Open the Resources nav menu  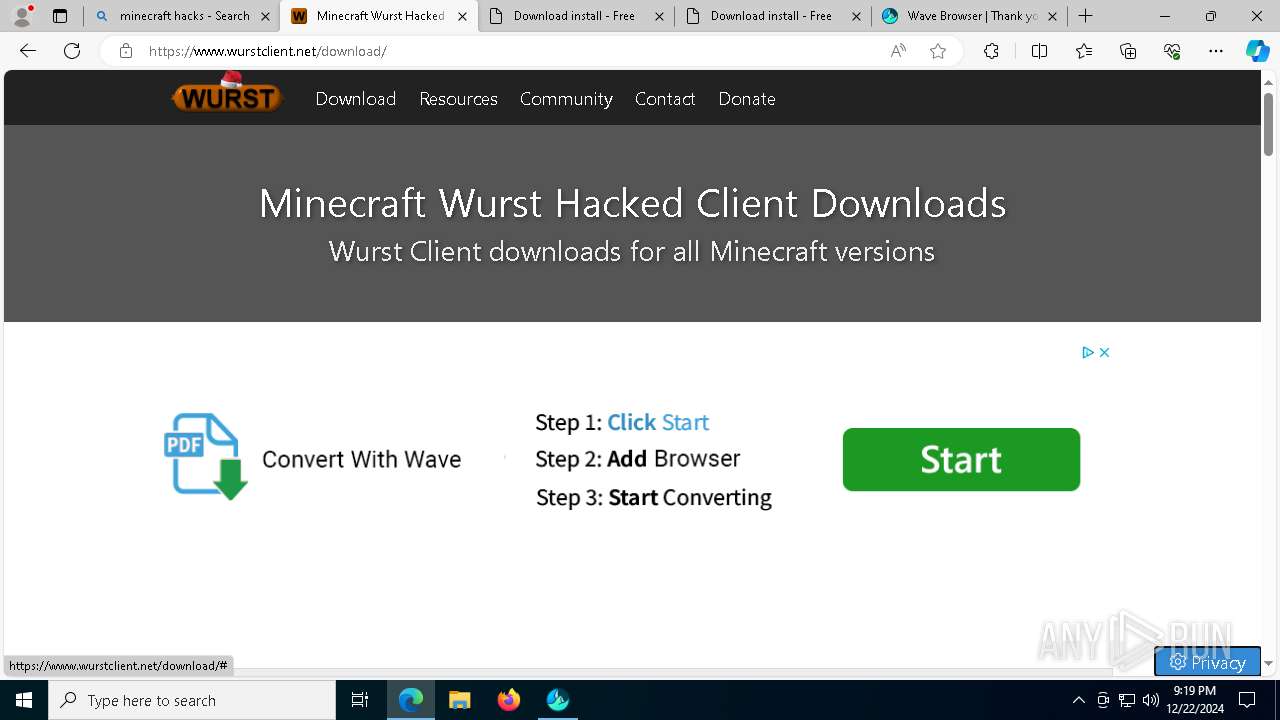coord(458,98)
